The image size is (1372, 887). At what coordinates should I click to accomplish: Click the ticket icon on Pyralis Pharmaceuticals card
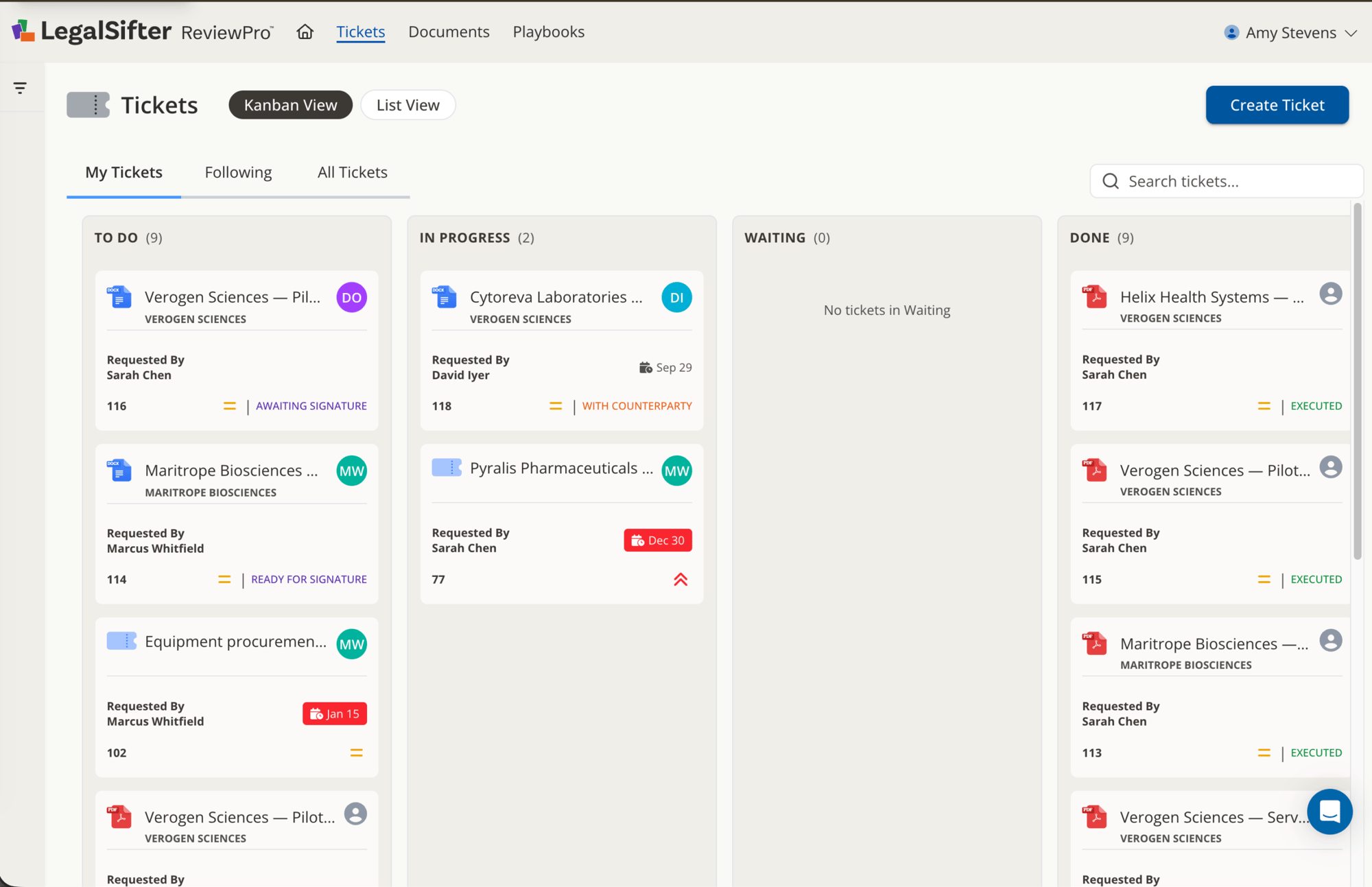coord(447,467)
